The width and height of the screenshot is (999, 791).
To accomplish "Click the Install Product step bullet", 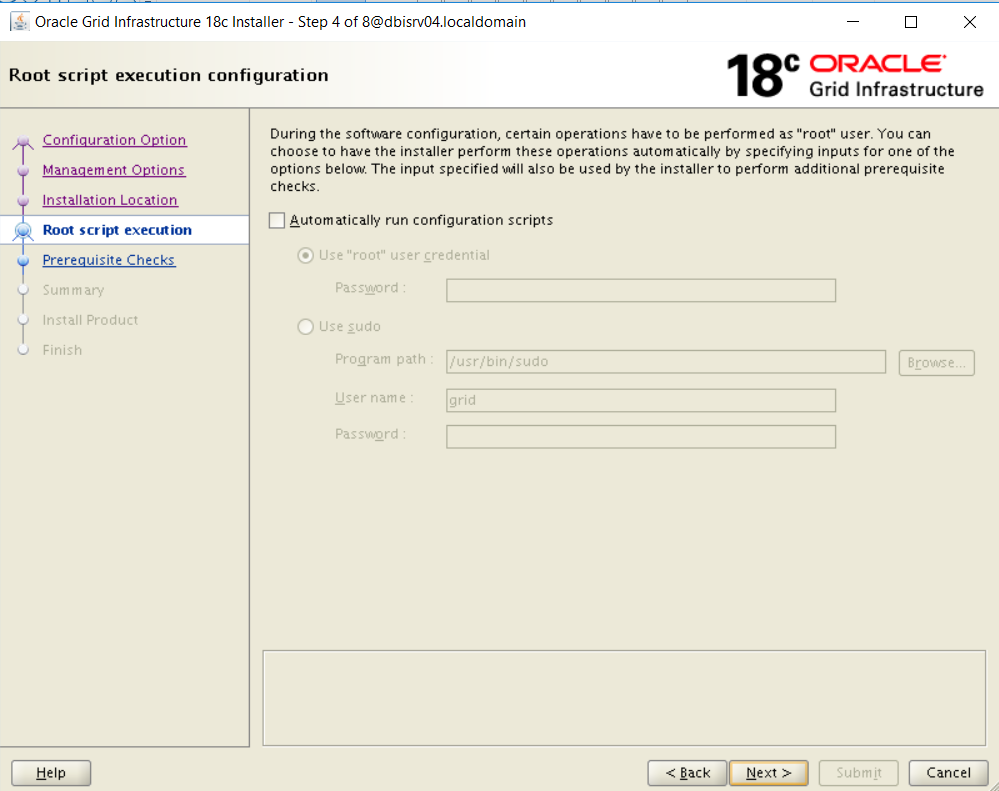I will tap(24, 320).
